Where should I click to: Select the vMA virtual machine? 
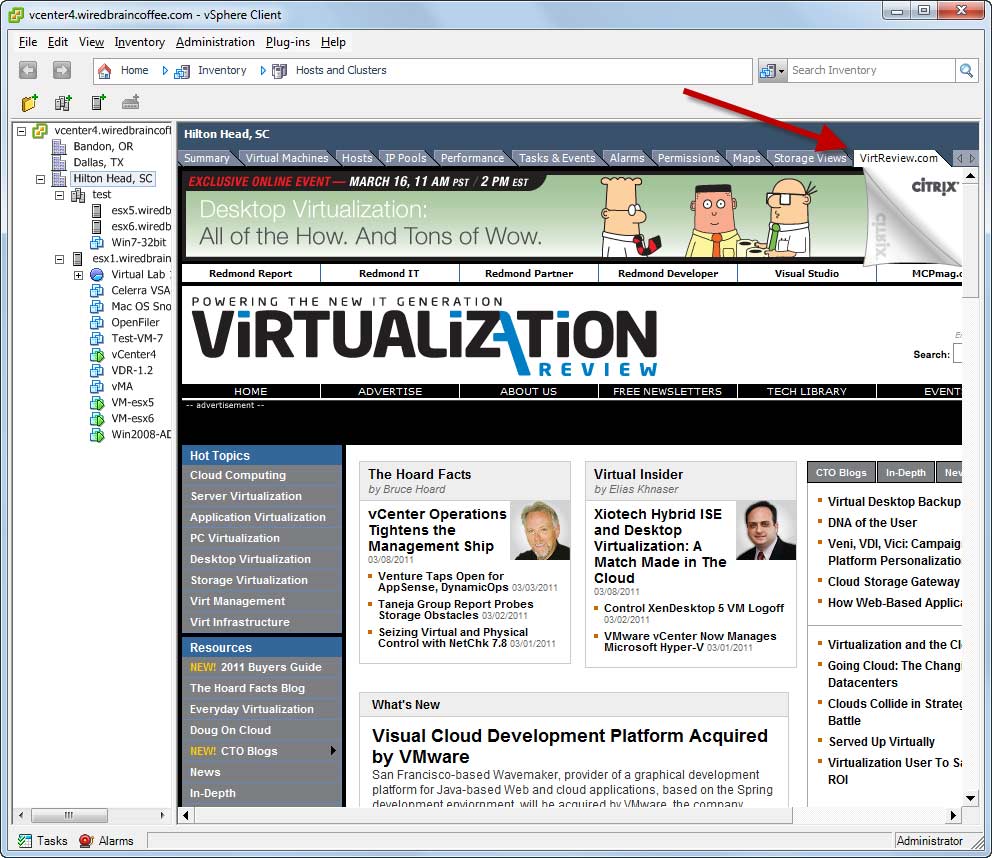click(122, 386)
